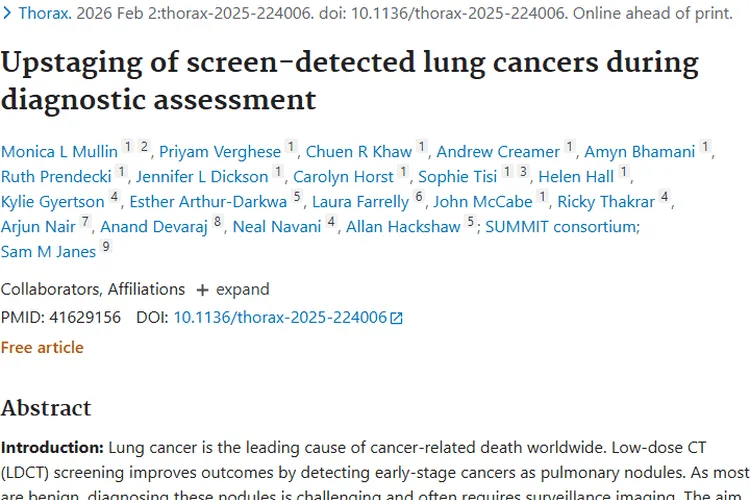This screenshot has height=500, width=750.
Task: Click affiliation superscript 9 after Sam M Janes
Action: (106, 247)
